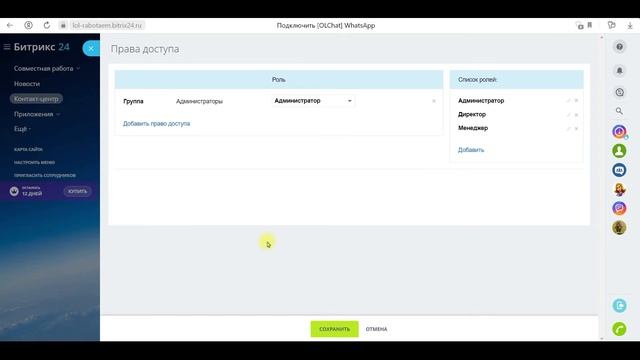
Task: Focus the lol-rabotaem.bitrix24.ru address field
Action: [107, 25]
